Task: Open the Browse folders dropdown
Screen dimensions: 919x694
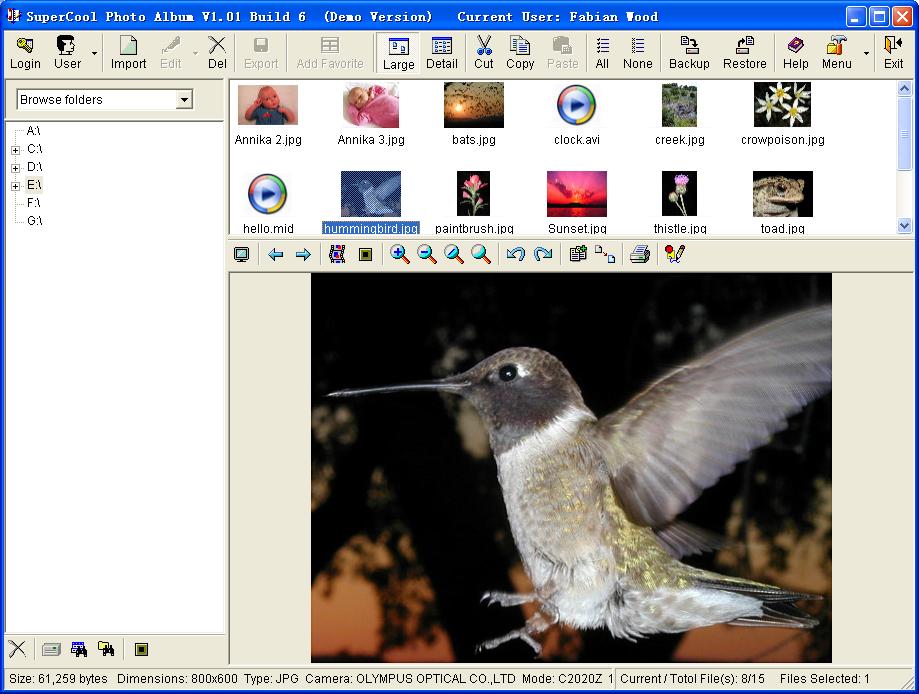Action: (184, 100)
